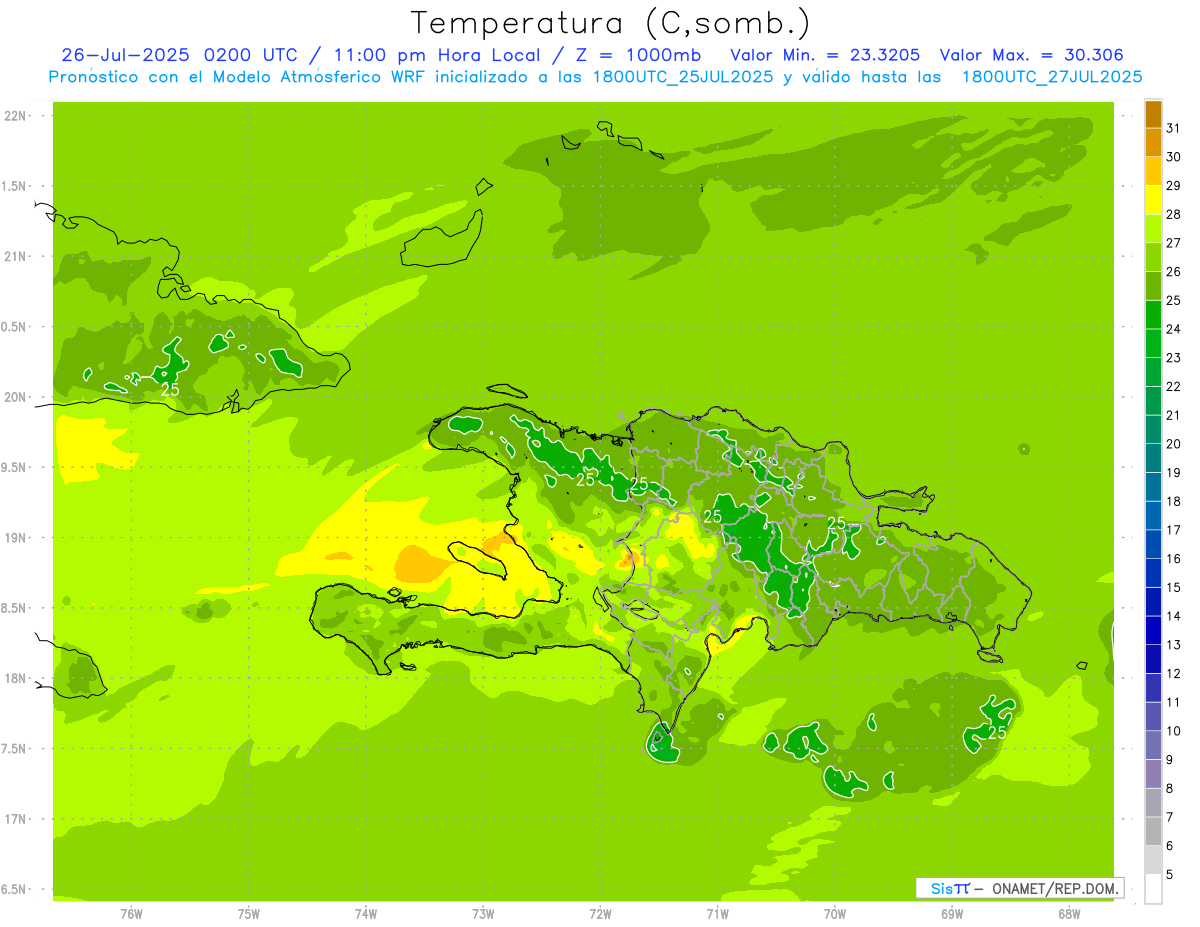Click the '75W' longitude axis label

click(x=249, y=915)
